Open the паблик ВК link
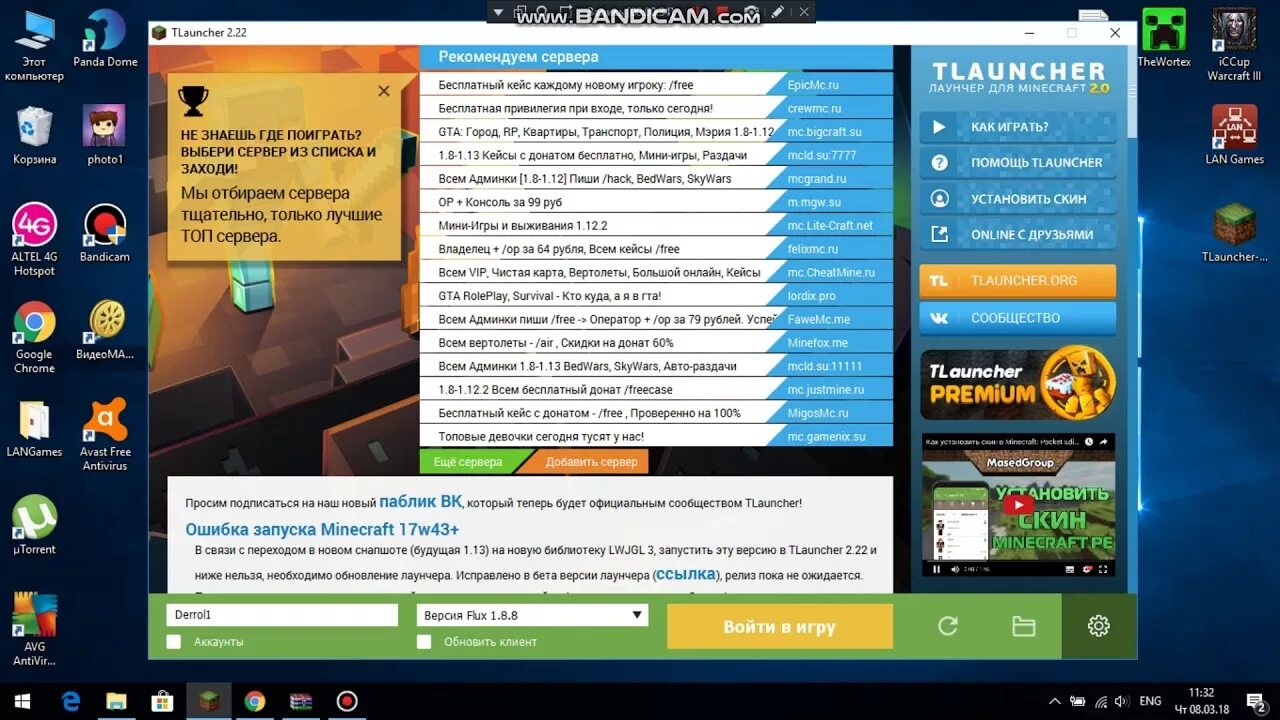 420,502
